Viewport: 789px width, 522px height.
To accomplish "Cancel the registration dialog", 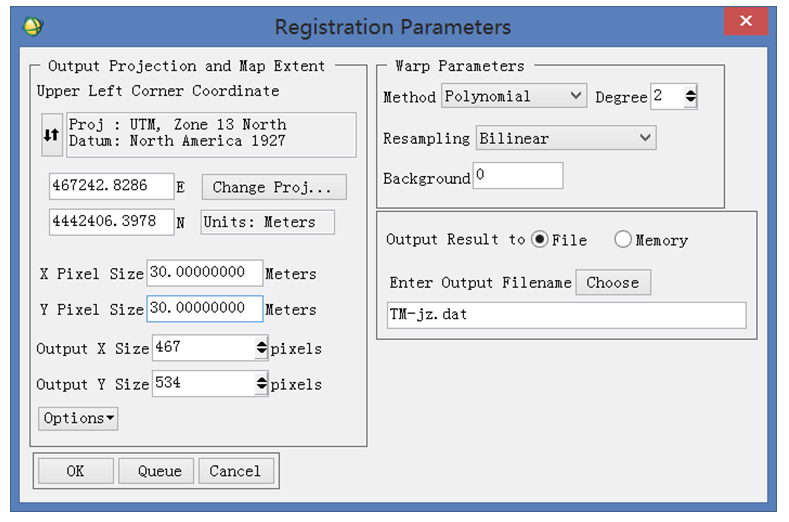I will 236,471.
